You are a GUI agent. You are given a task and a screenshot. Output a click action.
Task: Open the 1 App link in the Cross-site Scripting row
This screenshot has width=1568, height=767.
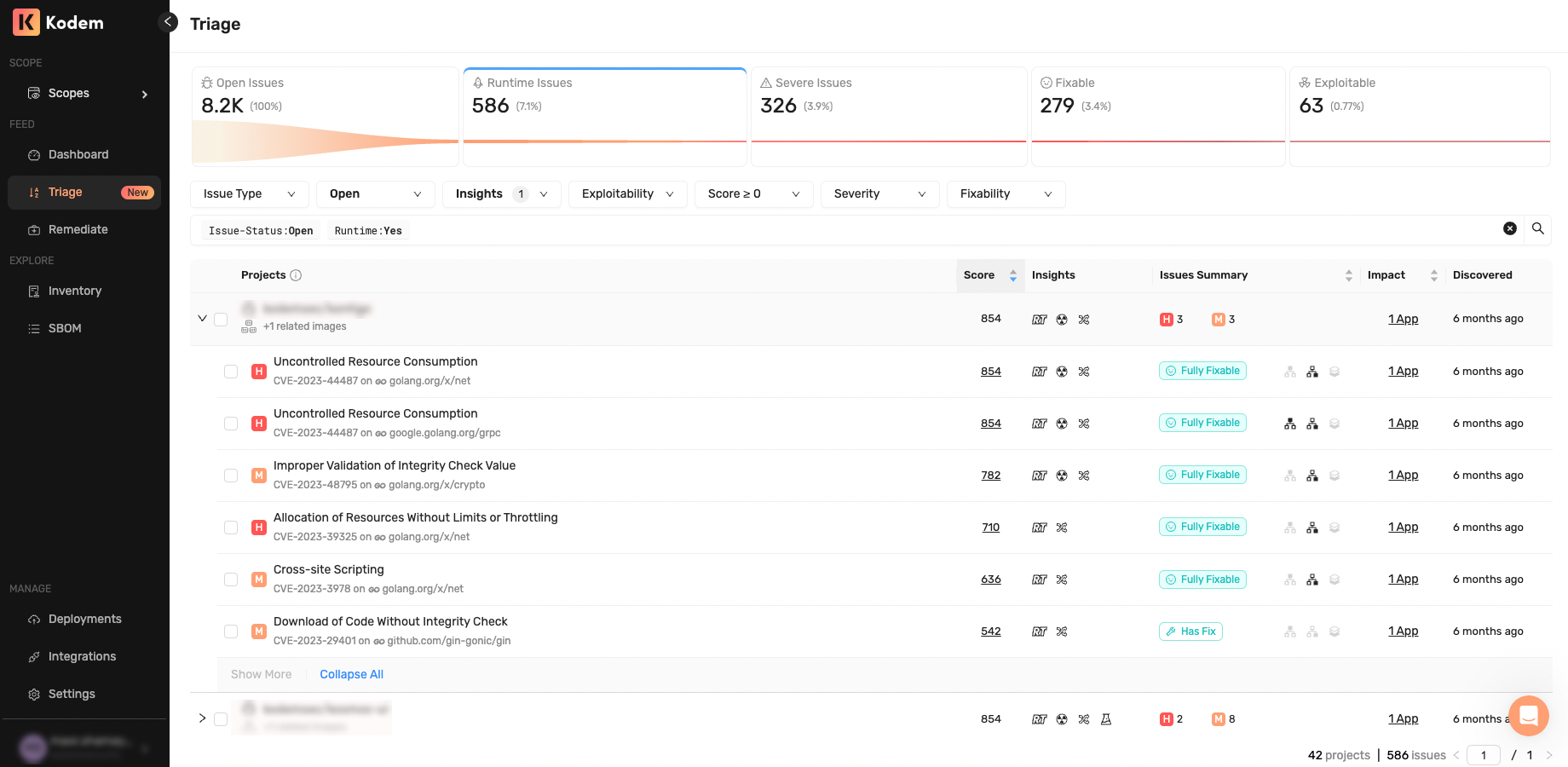tap(1403, 580)
